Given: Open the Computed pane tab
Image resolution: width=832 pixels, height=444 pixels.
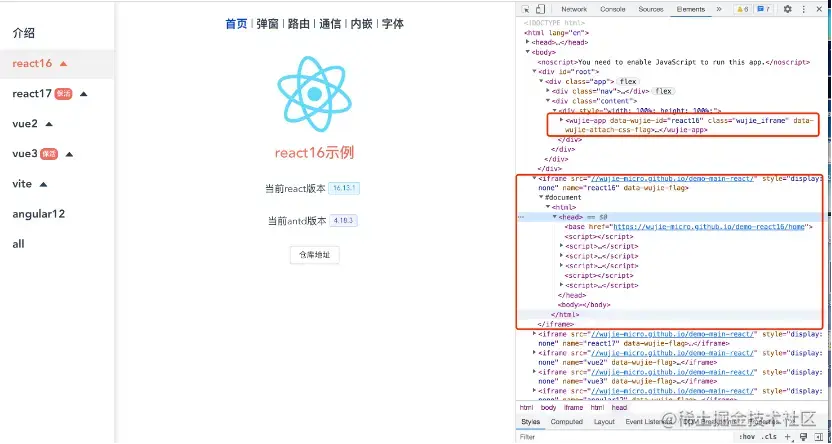Looking at the screenshot, I should point(567,422).
